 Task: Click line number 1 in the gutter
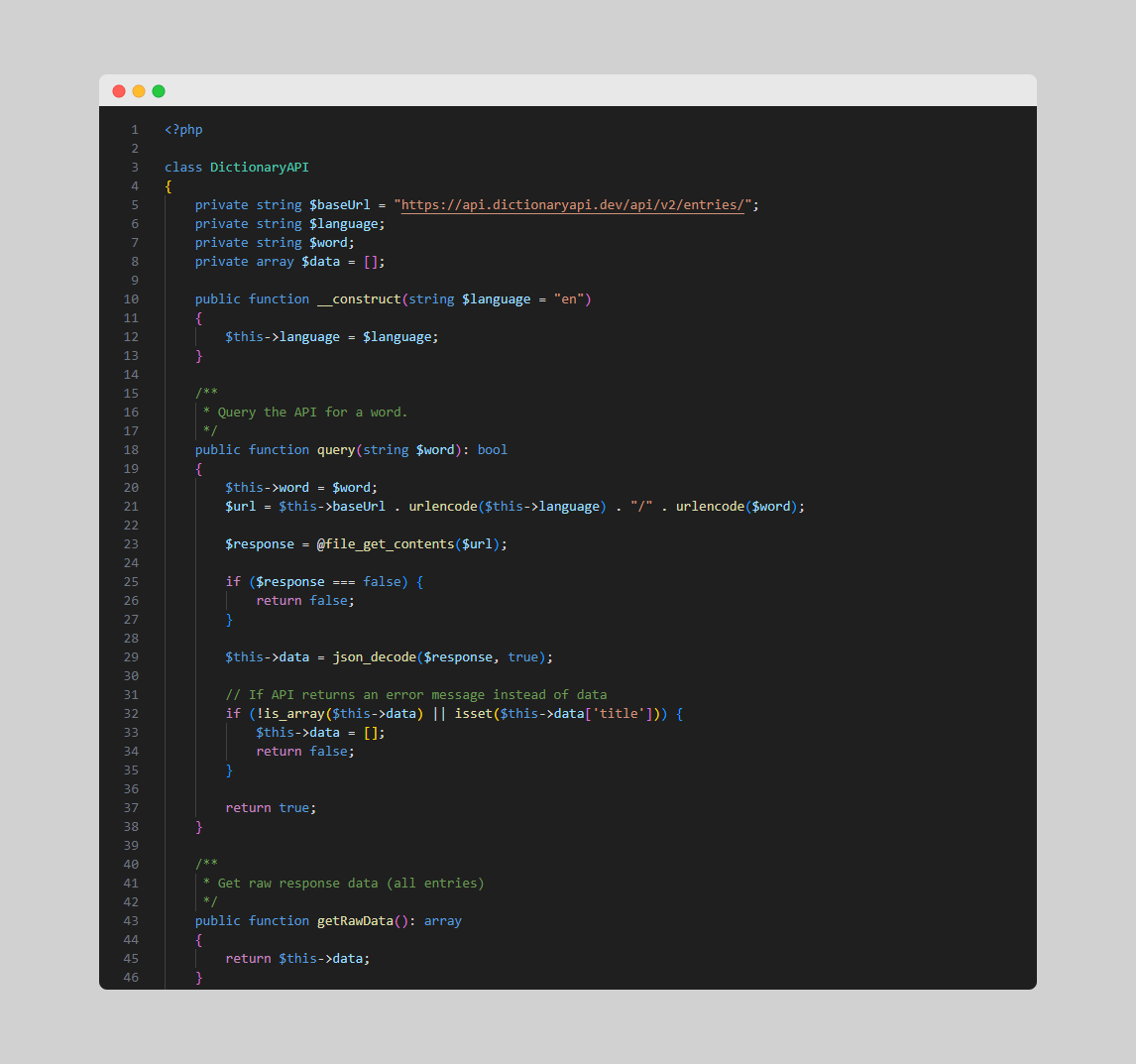tap(135, 130)
